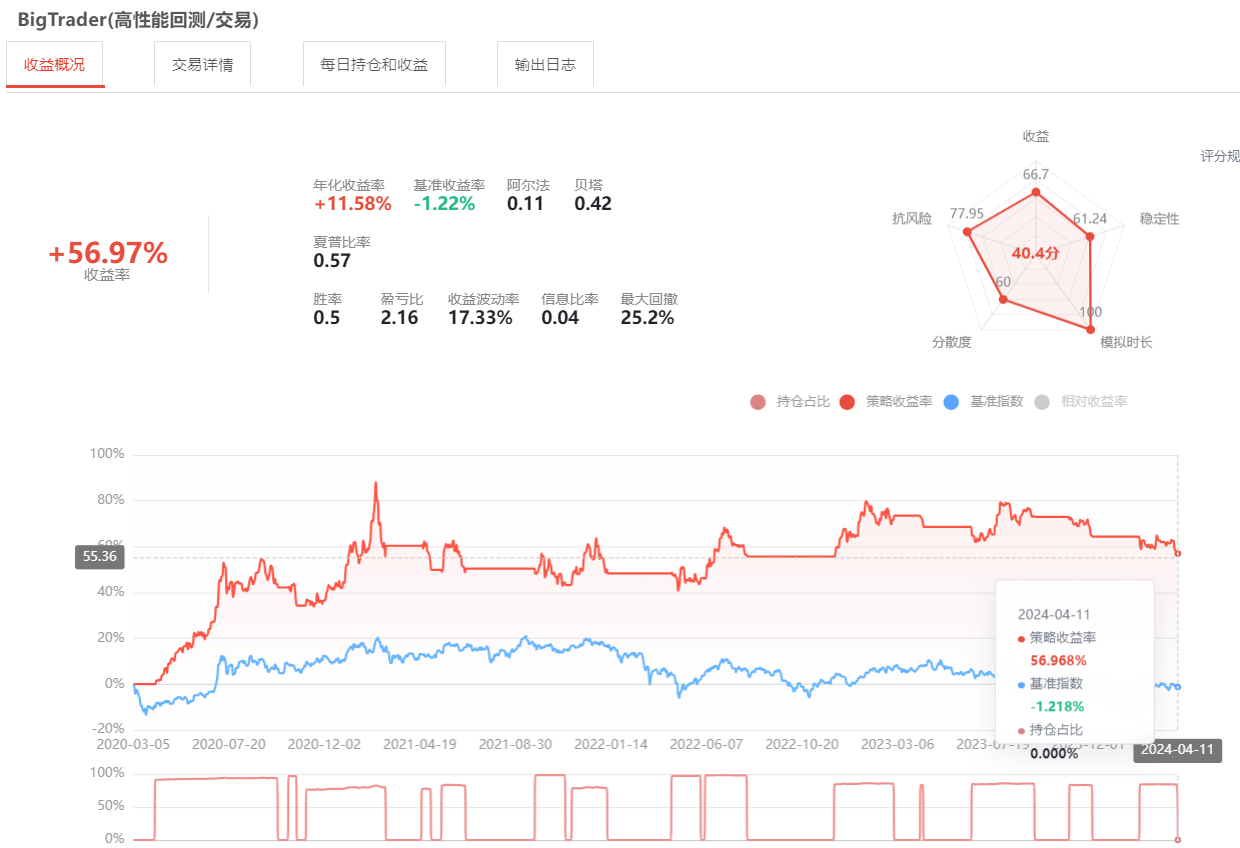
Task: Click the 55.36 y-axis value label
Action: pos(100,557)
